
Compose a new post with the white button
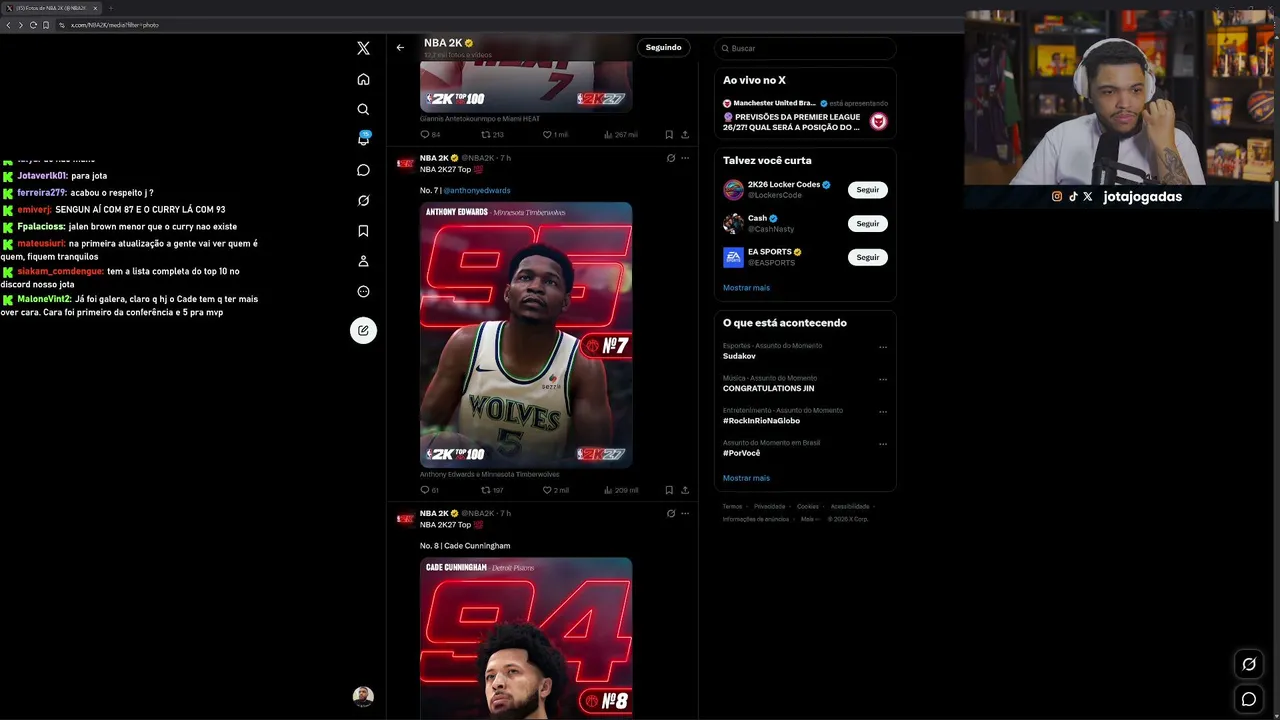coord(363,330)
